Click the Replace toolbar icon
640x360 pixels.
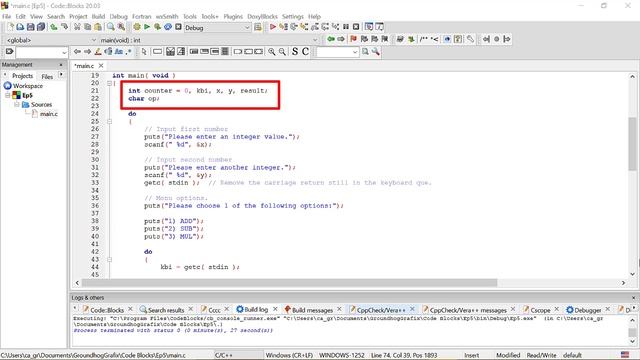[x=121, y=27]
